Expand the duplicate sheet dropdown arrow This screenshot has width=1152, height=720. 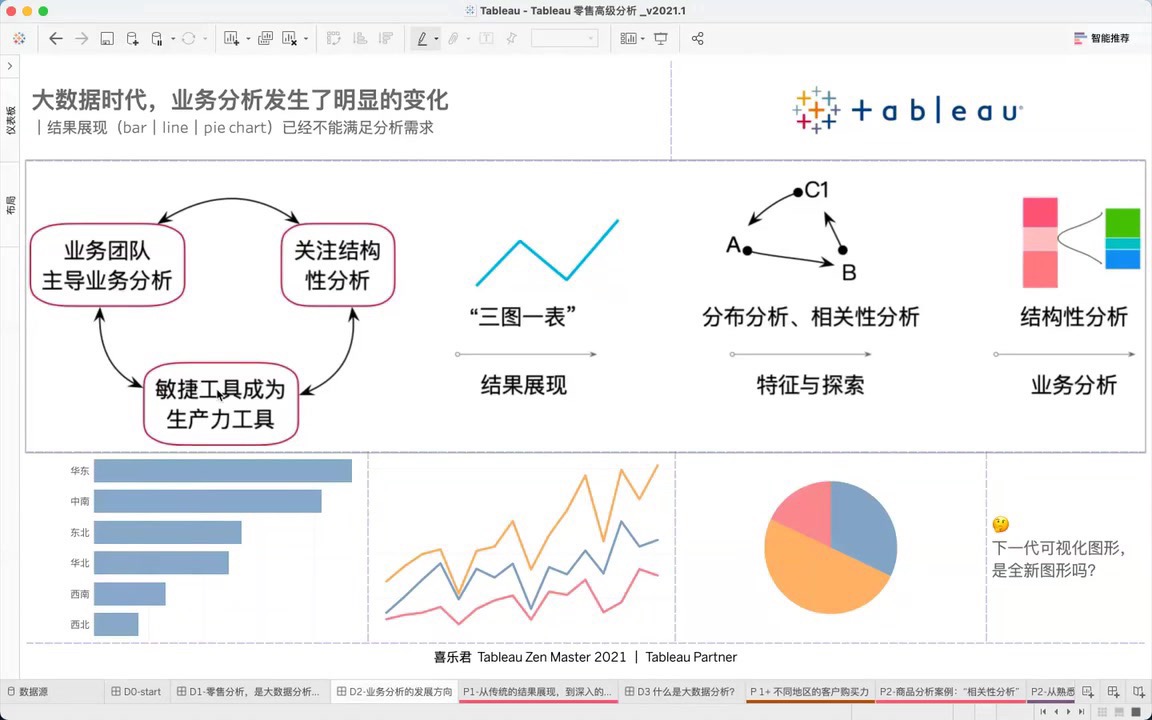[x=247, y=38]
